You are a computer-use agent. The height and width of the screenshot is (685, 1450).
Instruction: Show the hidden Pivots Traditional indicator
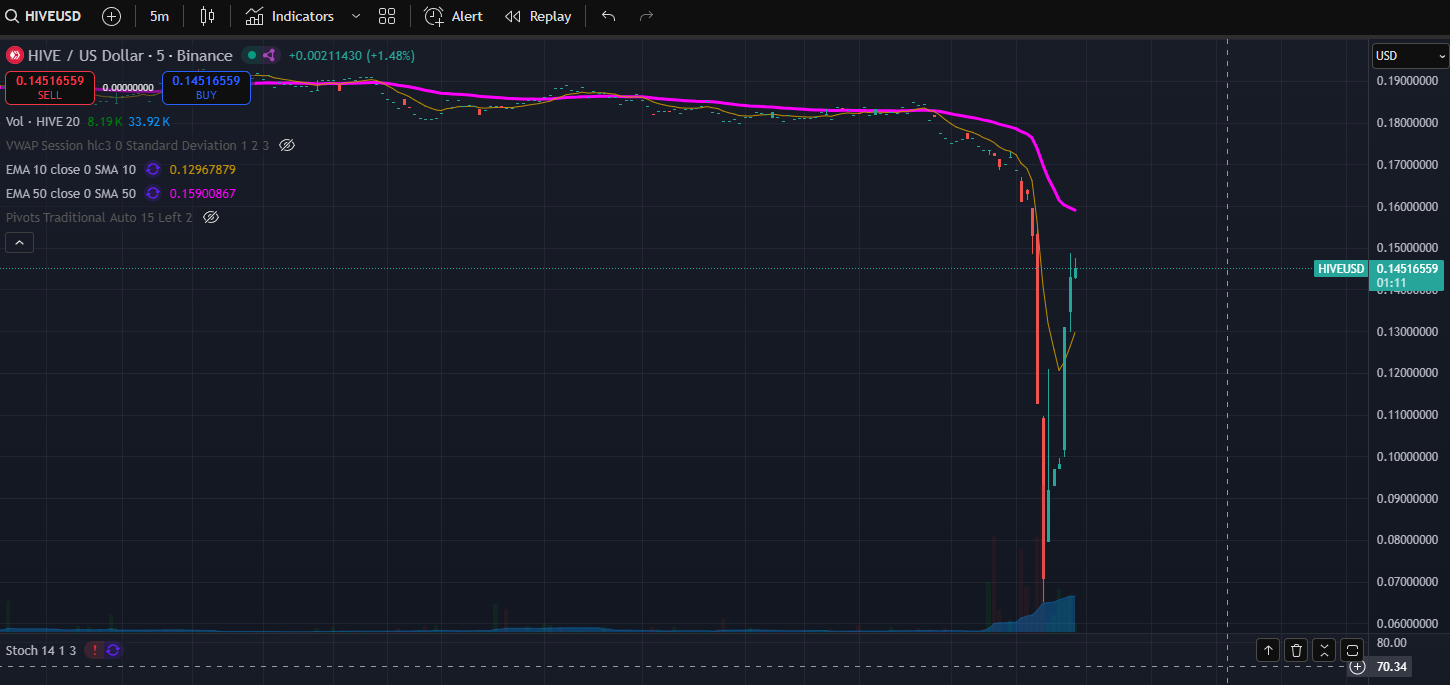click(x=211, y=217)
